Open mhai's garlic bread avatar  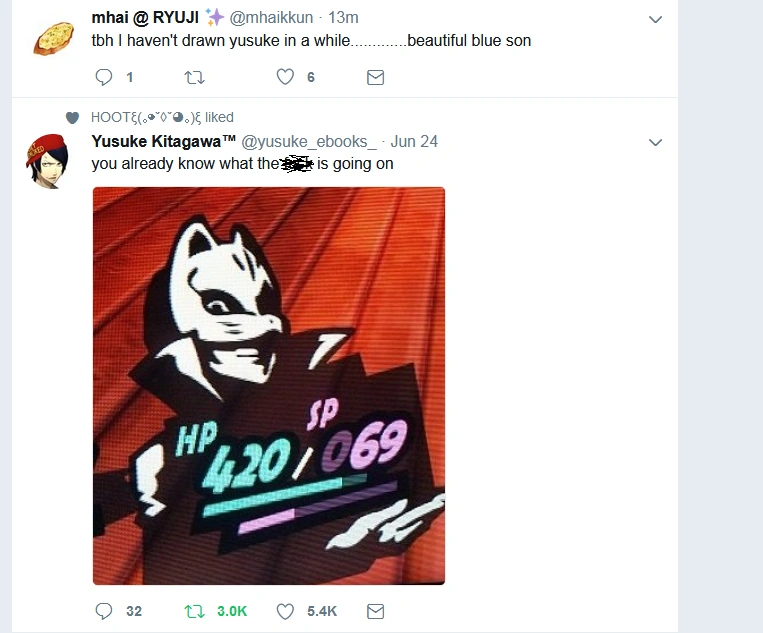pyautogui.click(x=54, y=38)
